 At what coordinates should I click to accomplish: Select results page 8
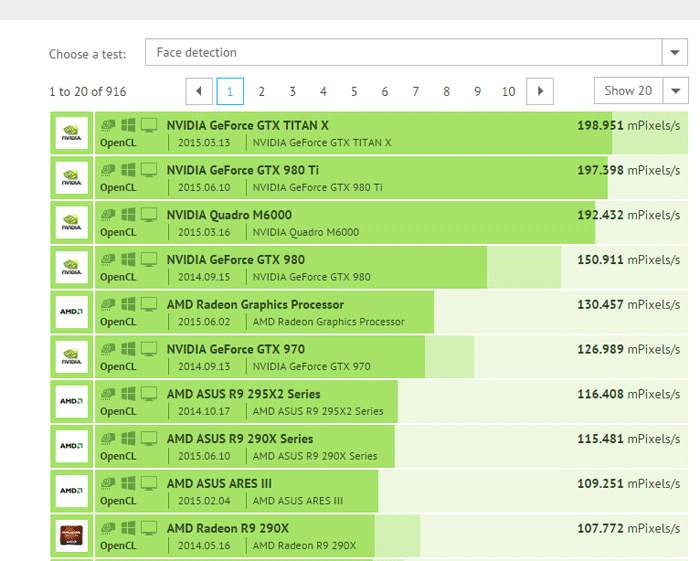pos(446,91)
